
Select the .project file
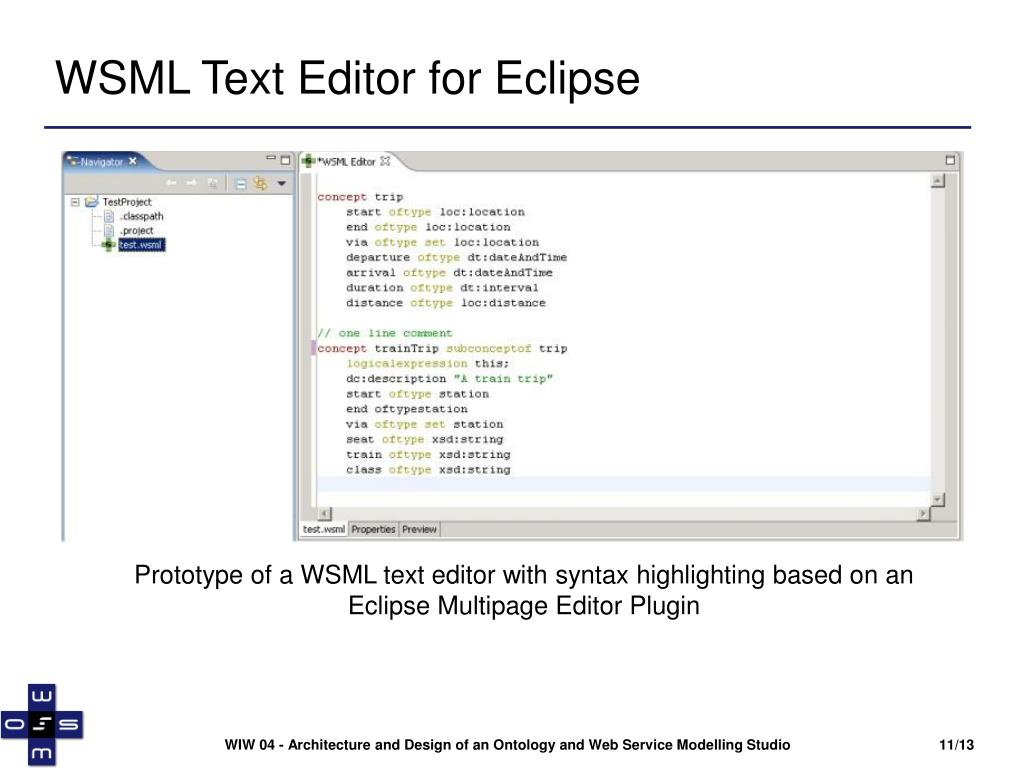(x=136, y=231)
